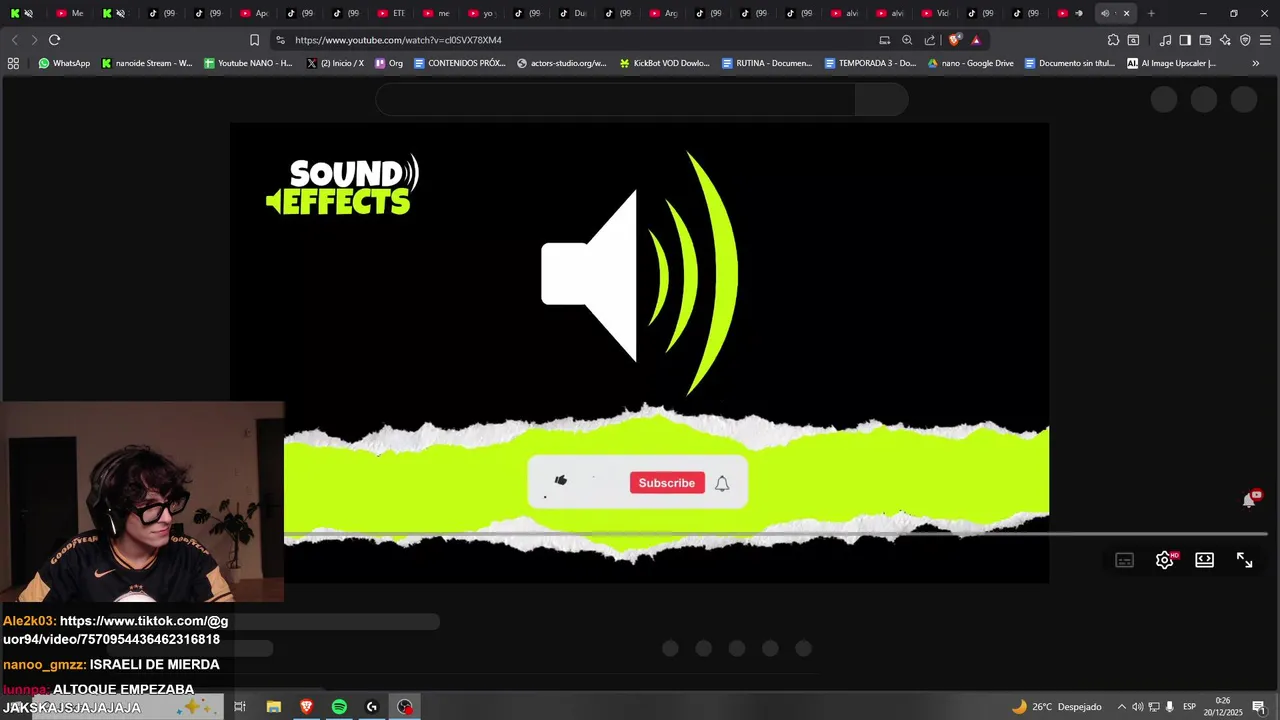Open the 'Youtube NANO' bookmark
This screenshot has width=1280, height=720.
(248, 63)
